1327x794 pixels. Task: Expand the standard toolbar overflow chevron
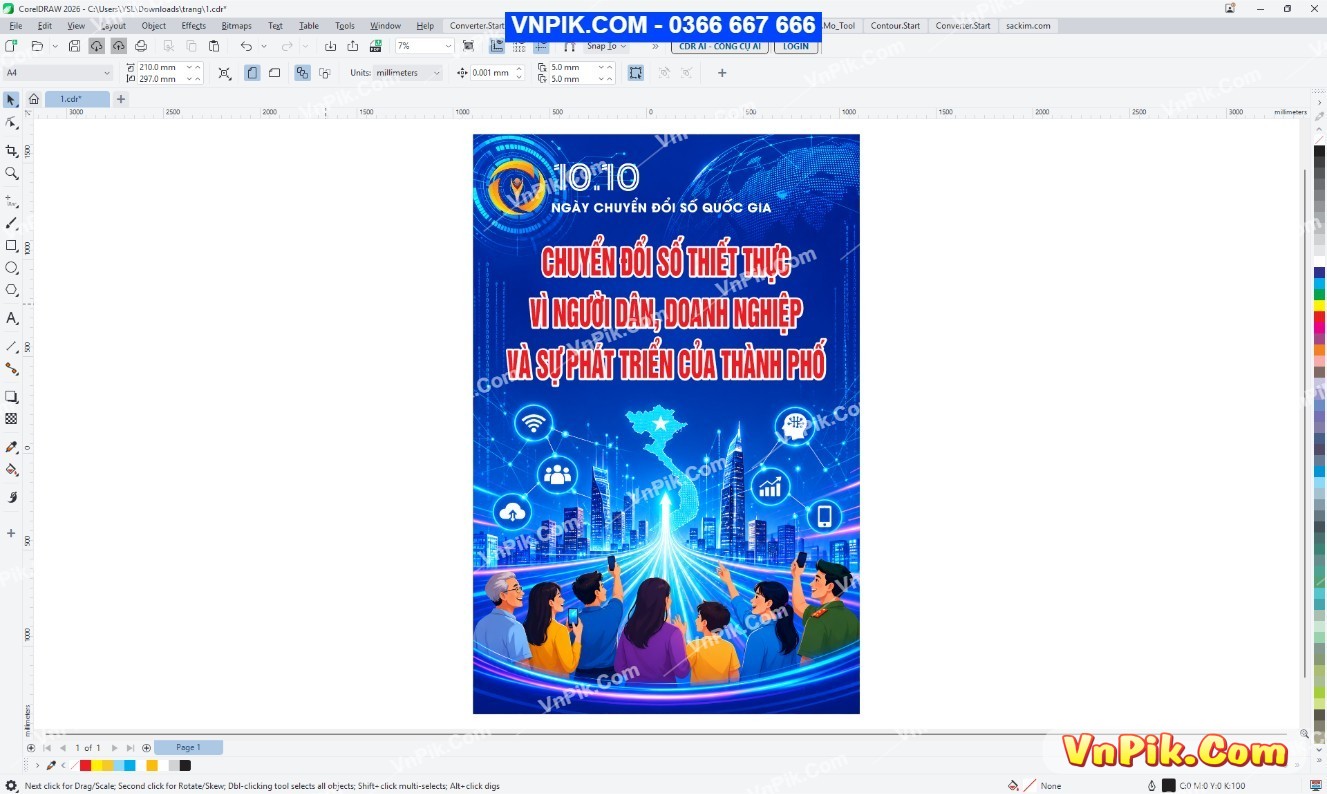click(655, 46)
